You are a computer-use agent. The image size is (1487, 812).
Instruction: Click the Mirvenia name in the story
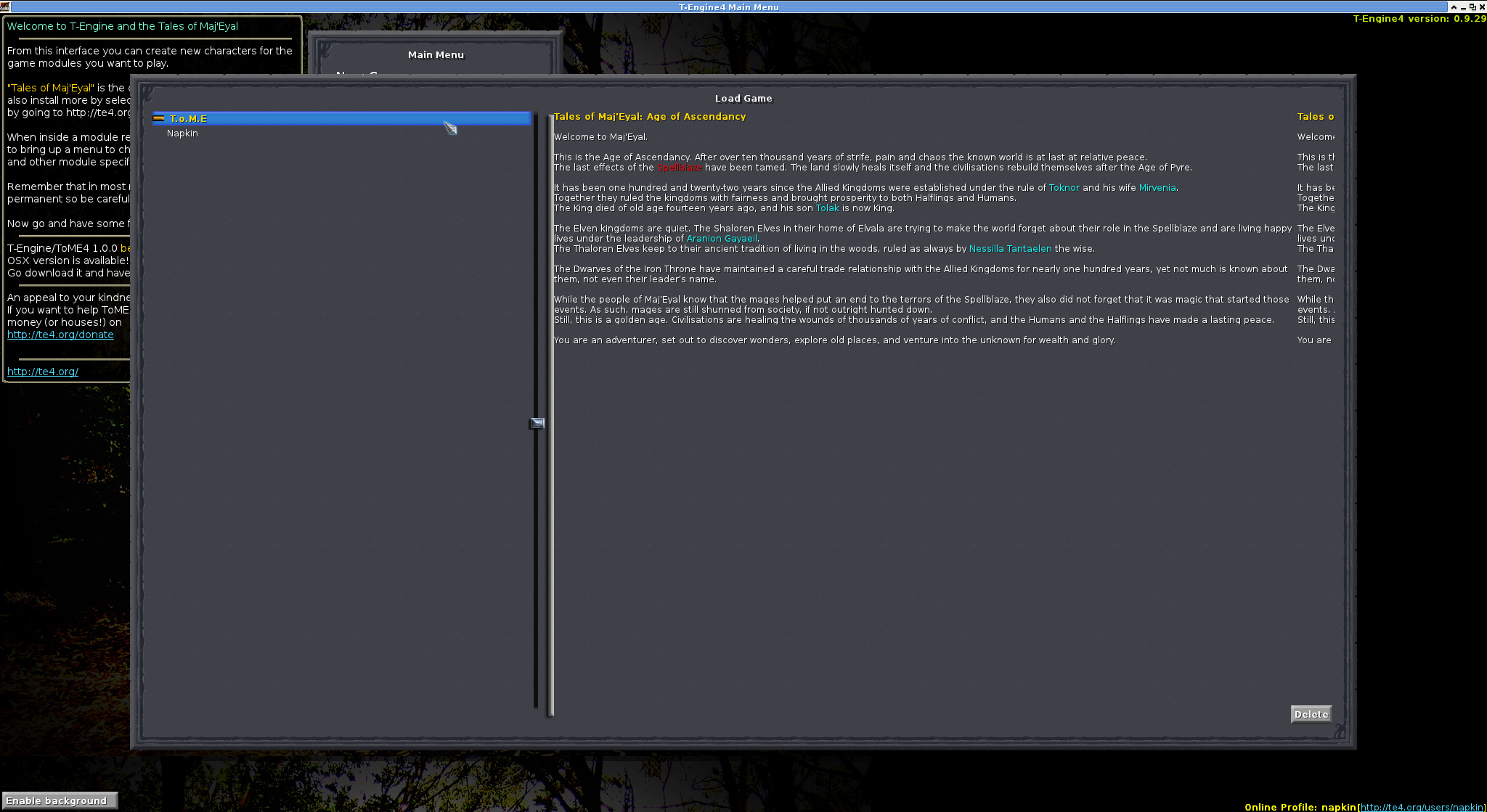coord(1157,188)
